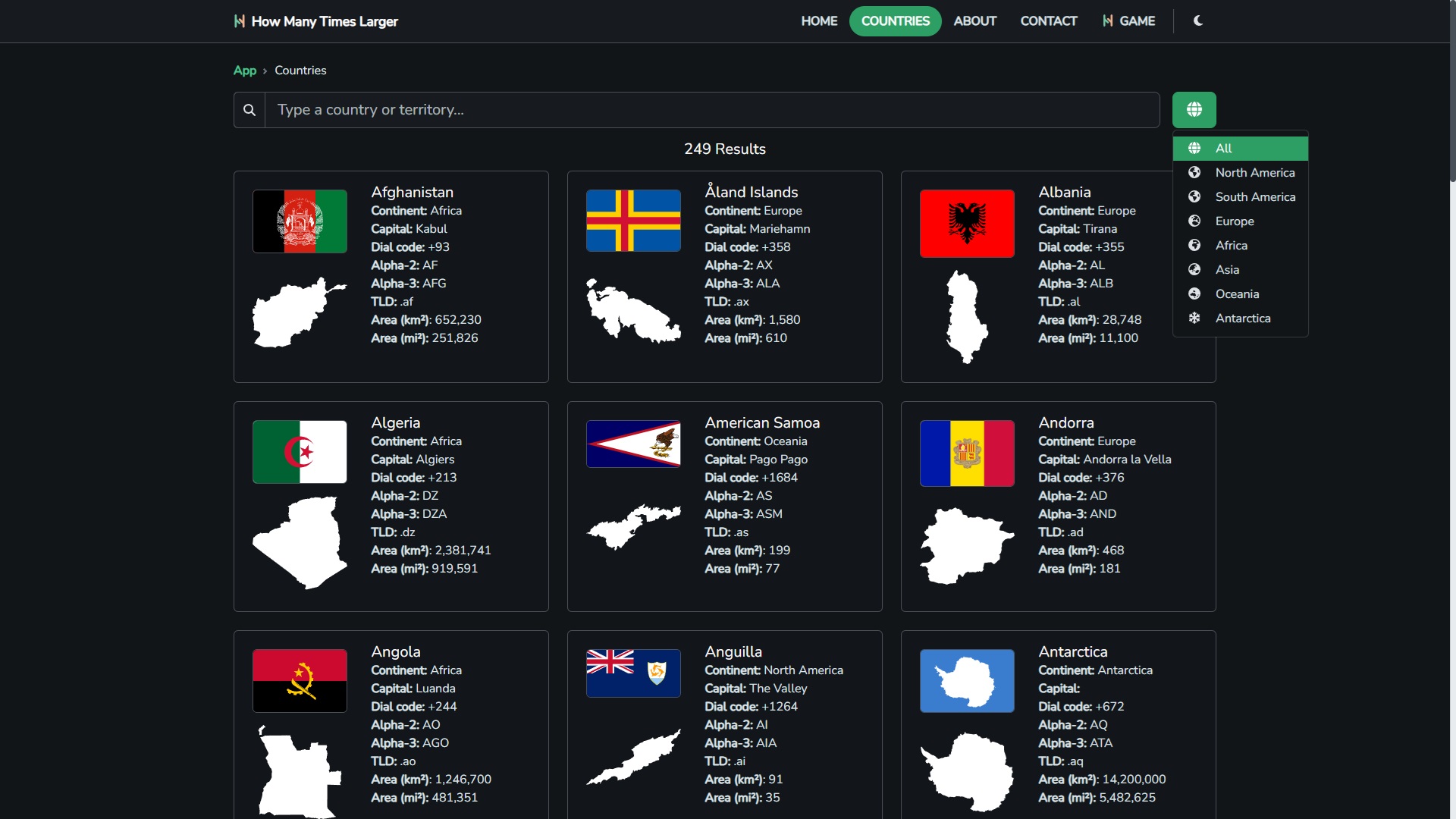Click the Afghanistan country card thumbnail
Viewport: 1456px width, 819px height.
(300, 221)
